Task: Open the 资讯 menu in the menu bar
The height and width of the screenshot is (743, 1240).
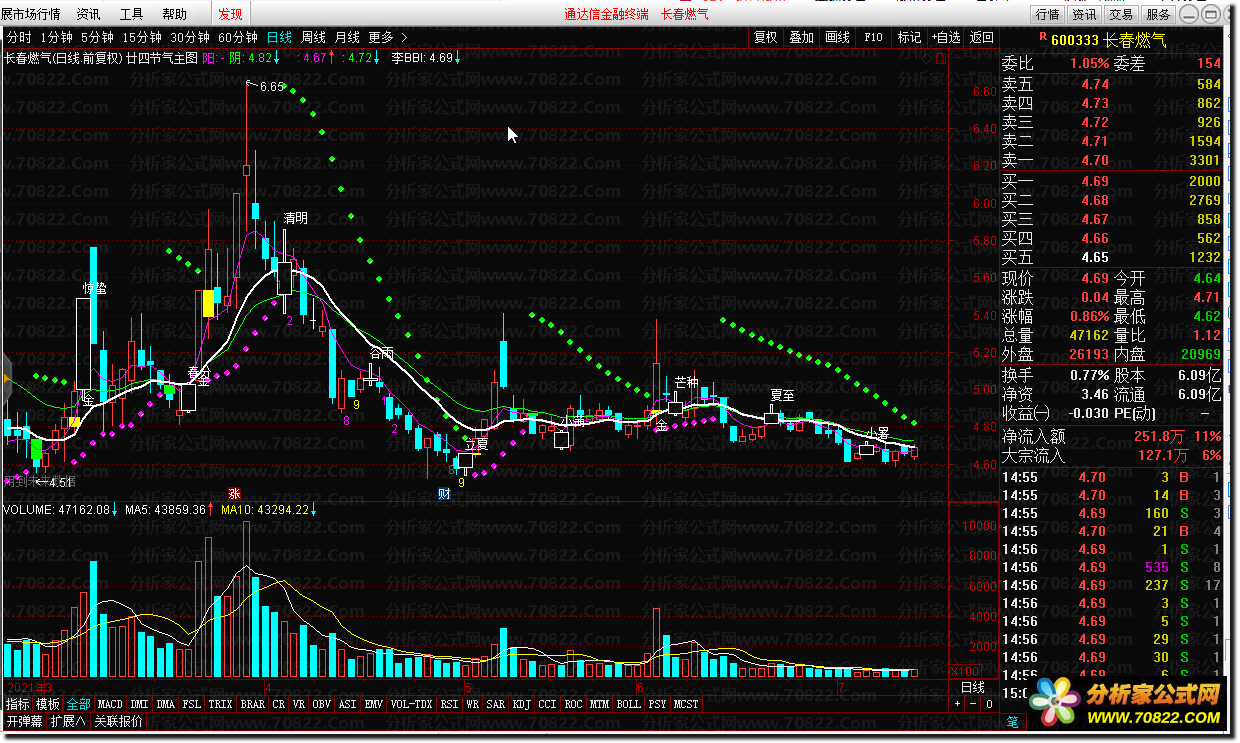Action: point(88,15)
